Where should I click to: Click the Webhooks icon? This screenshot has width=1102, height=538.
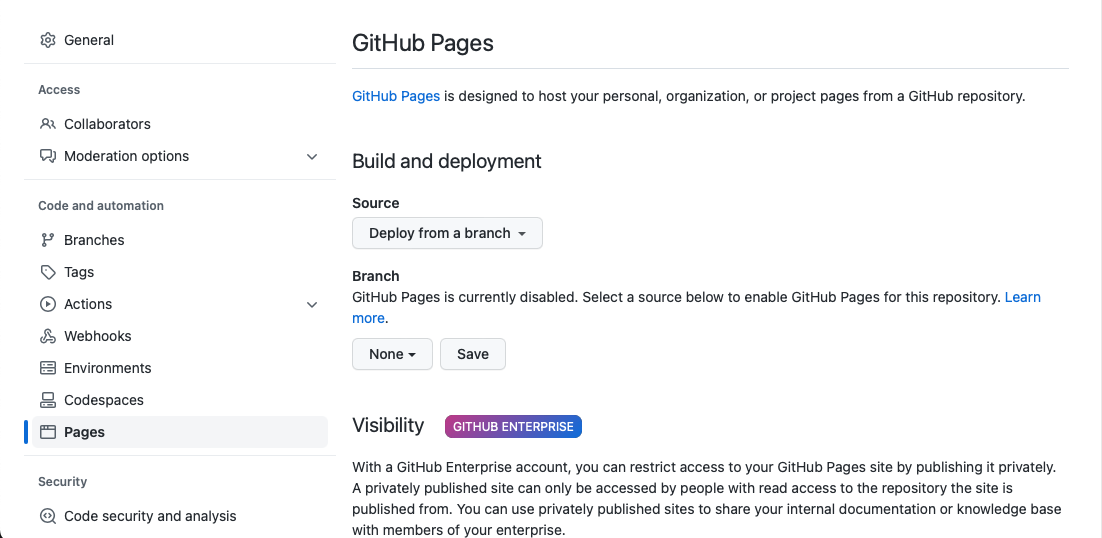click(48, 336)
